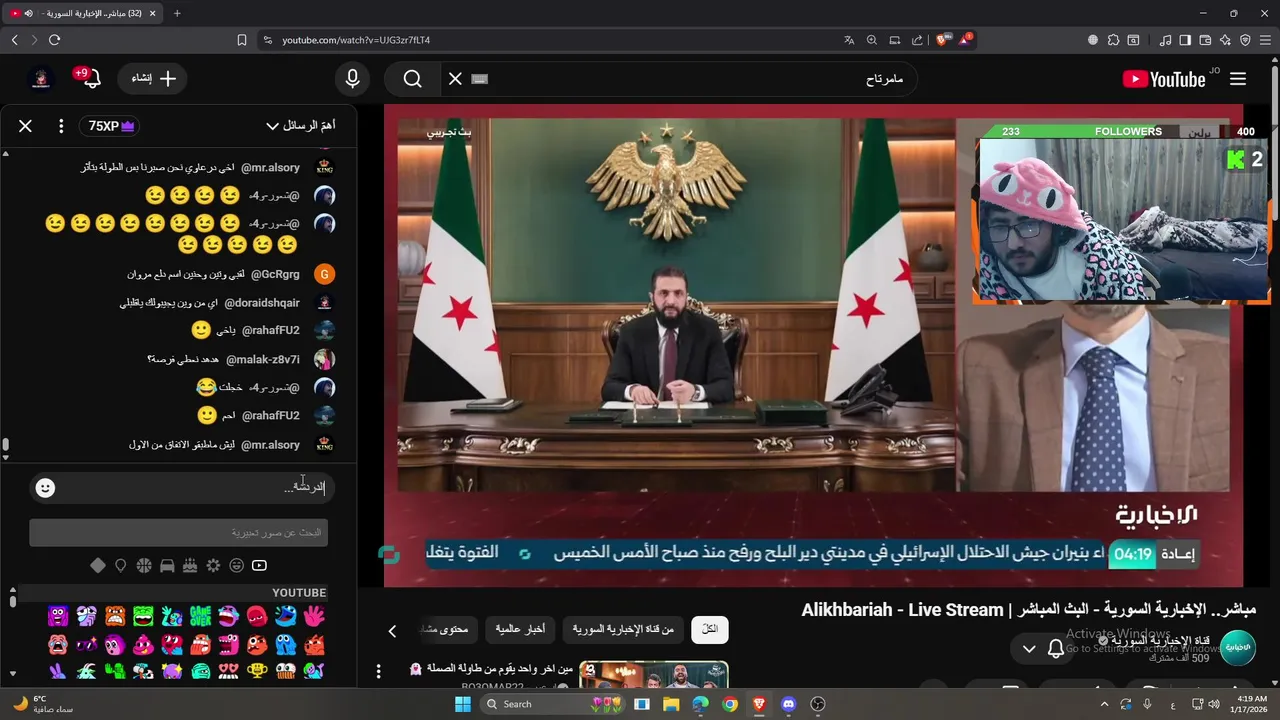Toggle the browser sidebar panel
The image size is (1280, 720).
[1185, 40]
